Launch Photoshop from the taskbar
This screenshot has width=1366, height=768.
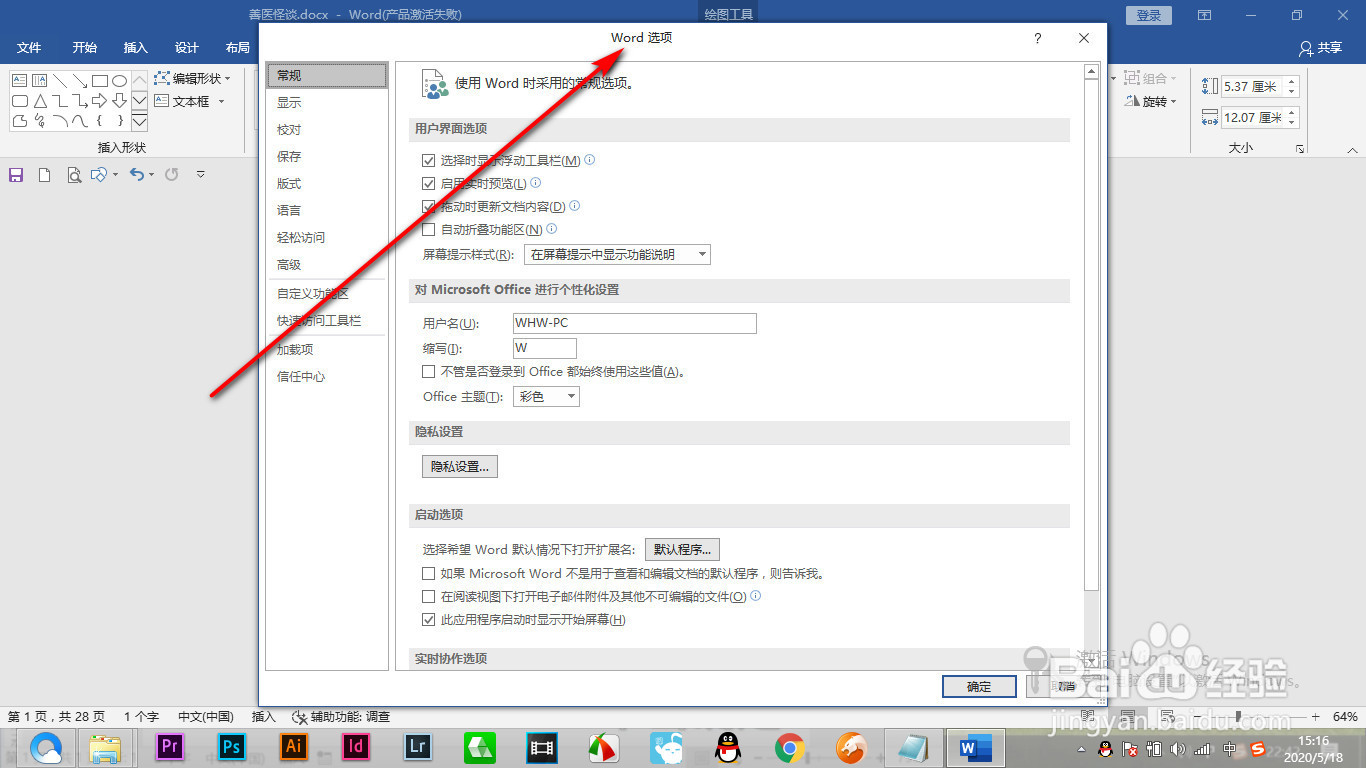[232, 746]
